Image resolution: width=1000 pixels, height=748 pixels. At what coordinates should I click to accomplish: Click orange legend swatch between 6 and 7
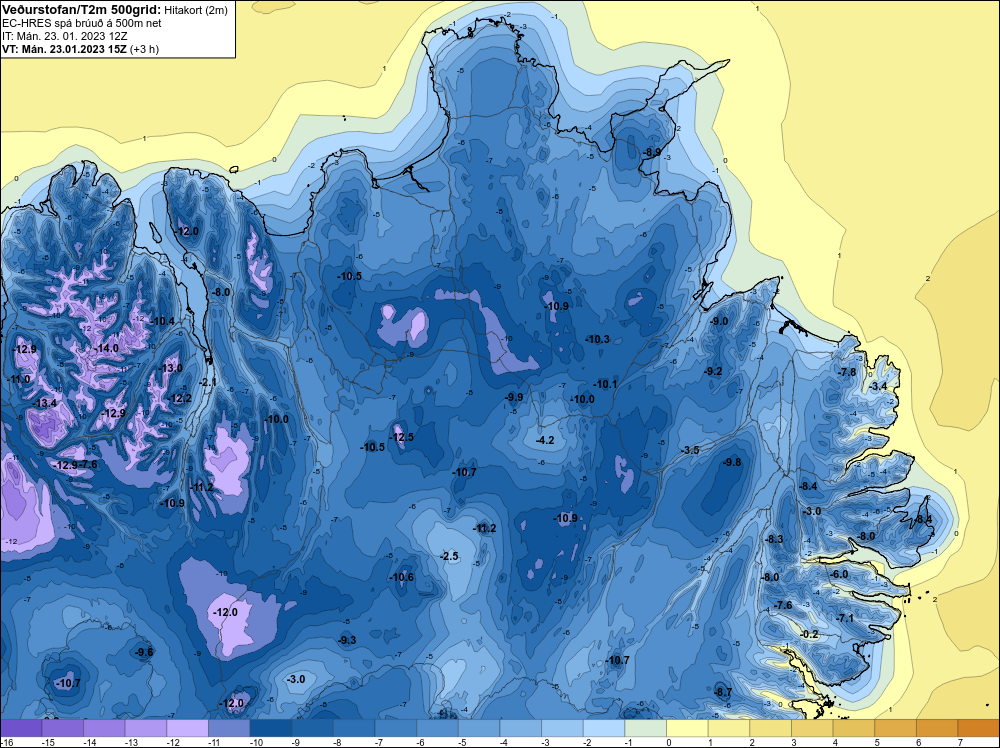937,728
